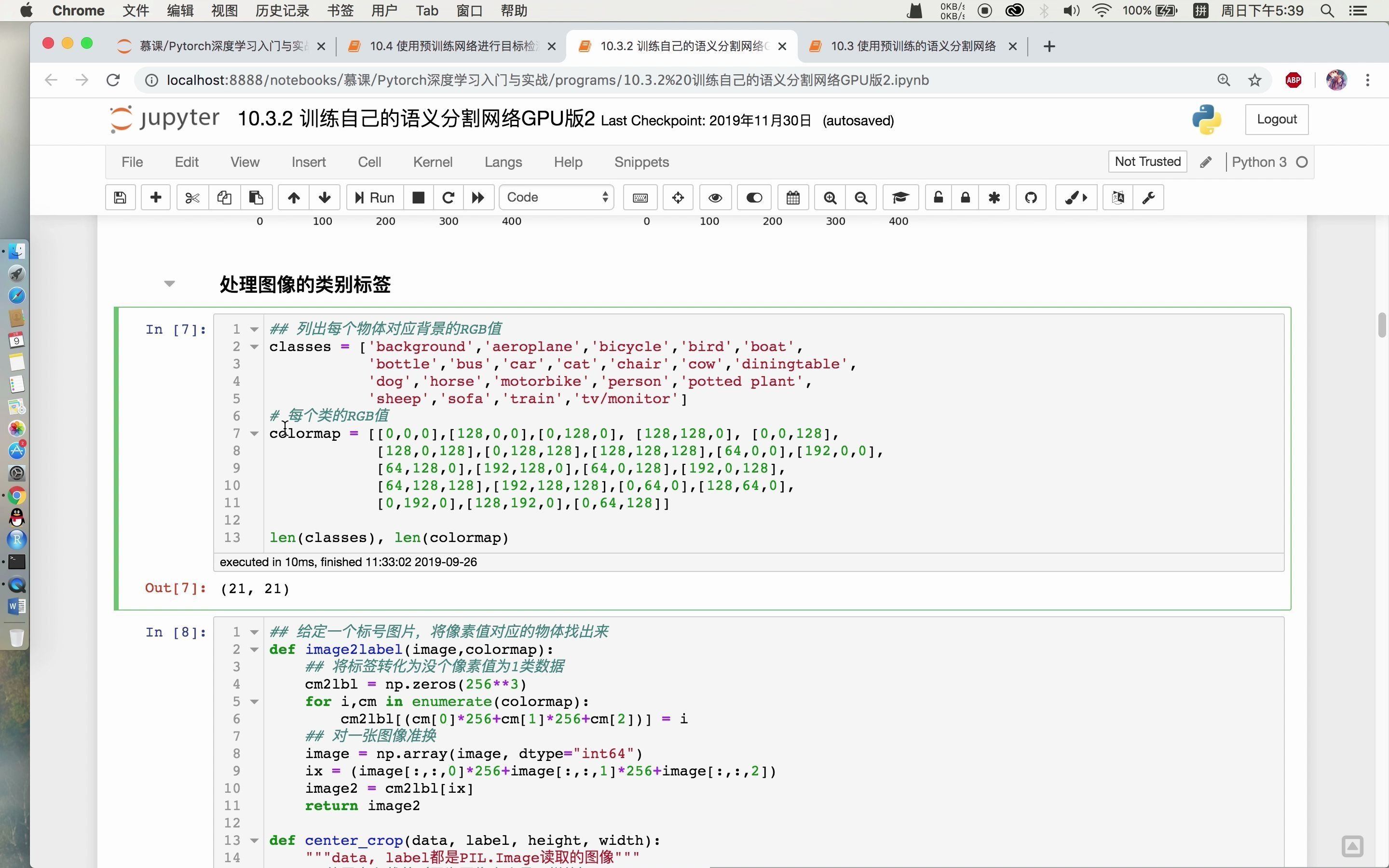Move the selected cell up
1389x868 pixels.
coord(294,198)
